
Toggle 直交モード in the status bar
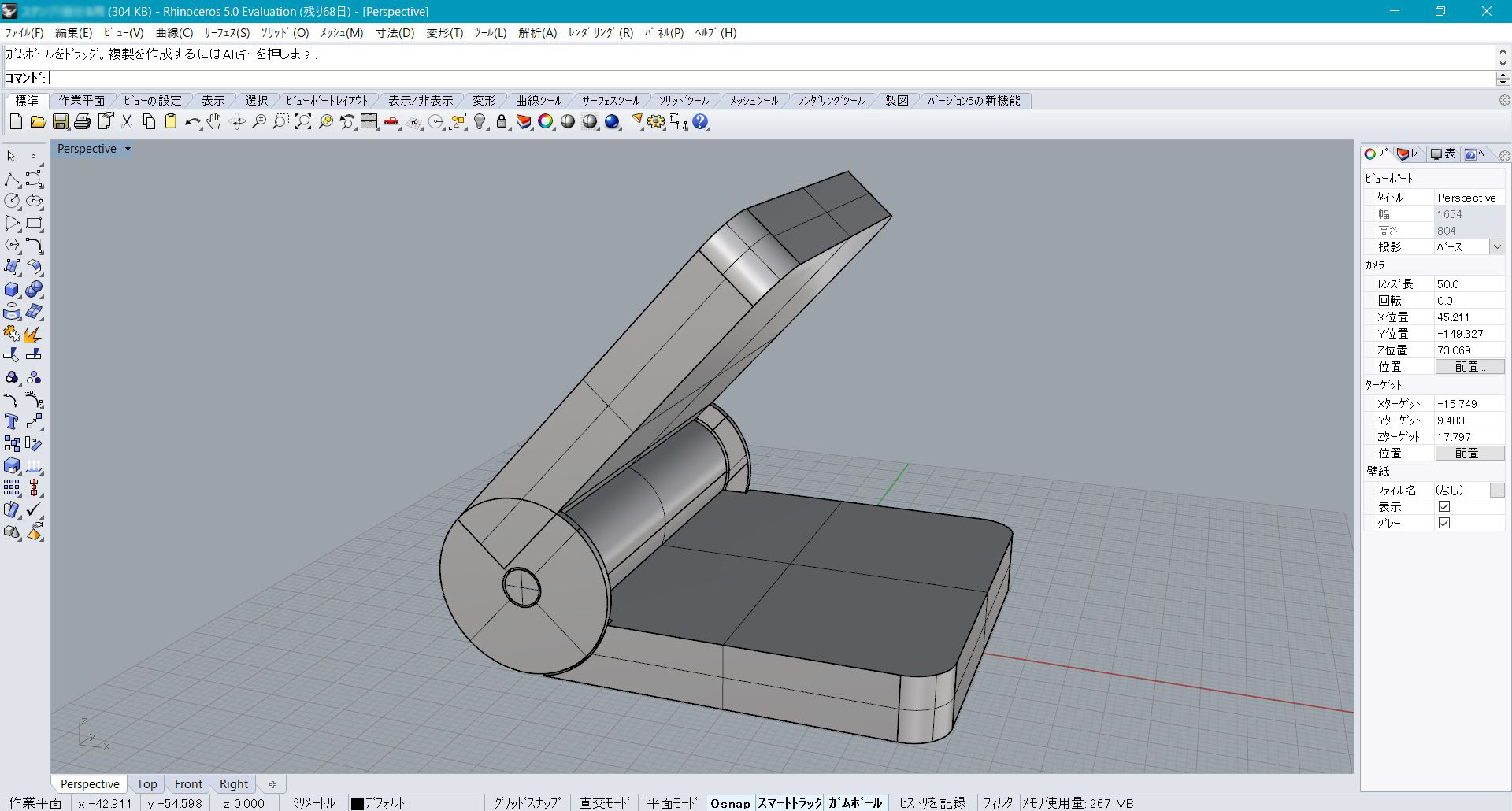click(x=604, y=803)
